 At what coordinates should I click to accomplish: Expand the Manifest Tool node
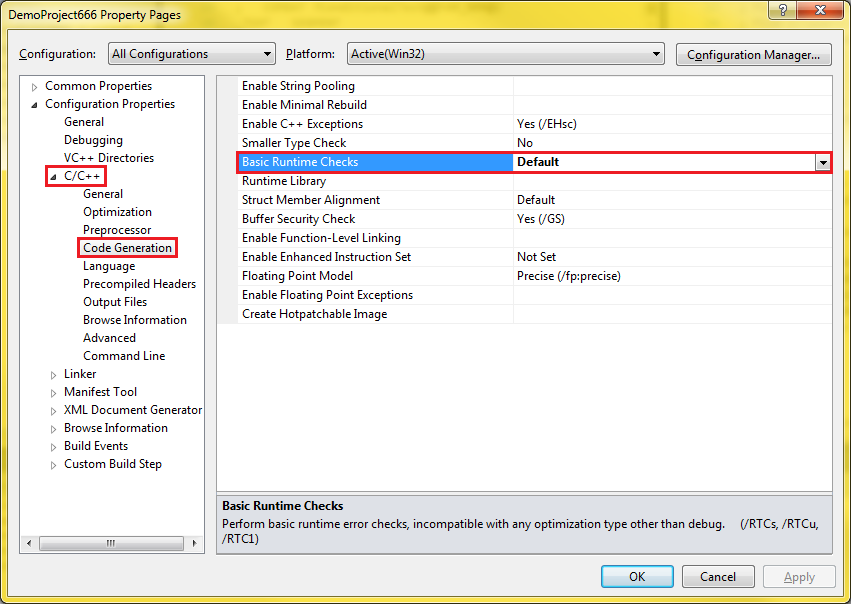(x=54, y=392)
